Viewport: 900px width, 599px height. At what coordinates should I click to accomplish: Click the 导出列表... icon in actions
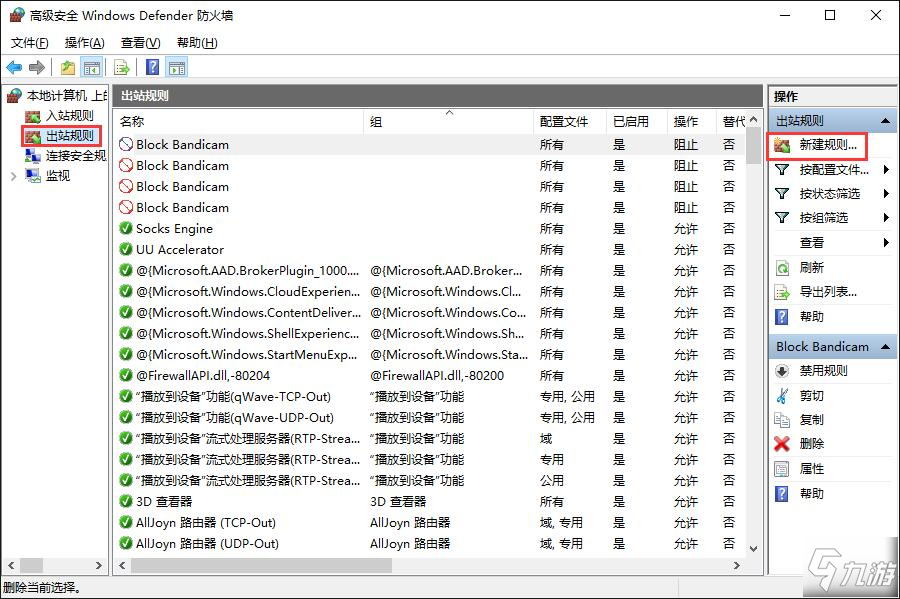[x=782, y=293]
